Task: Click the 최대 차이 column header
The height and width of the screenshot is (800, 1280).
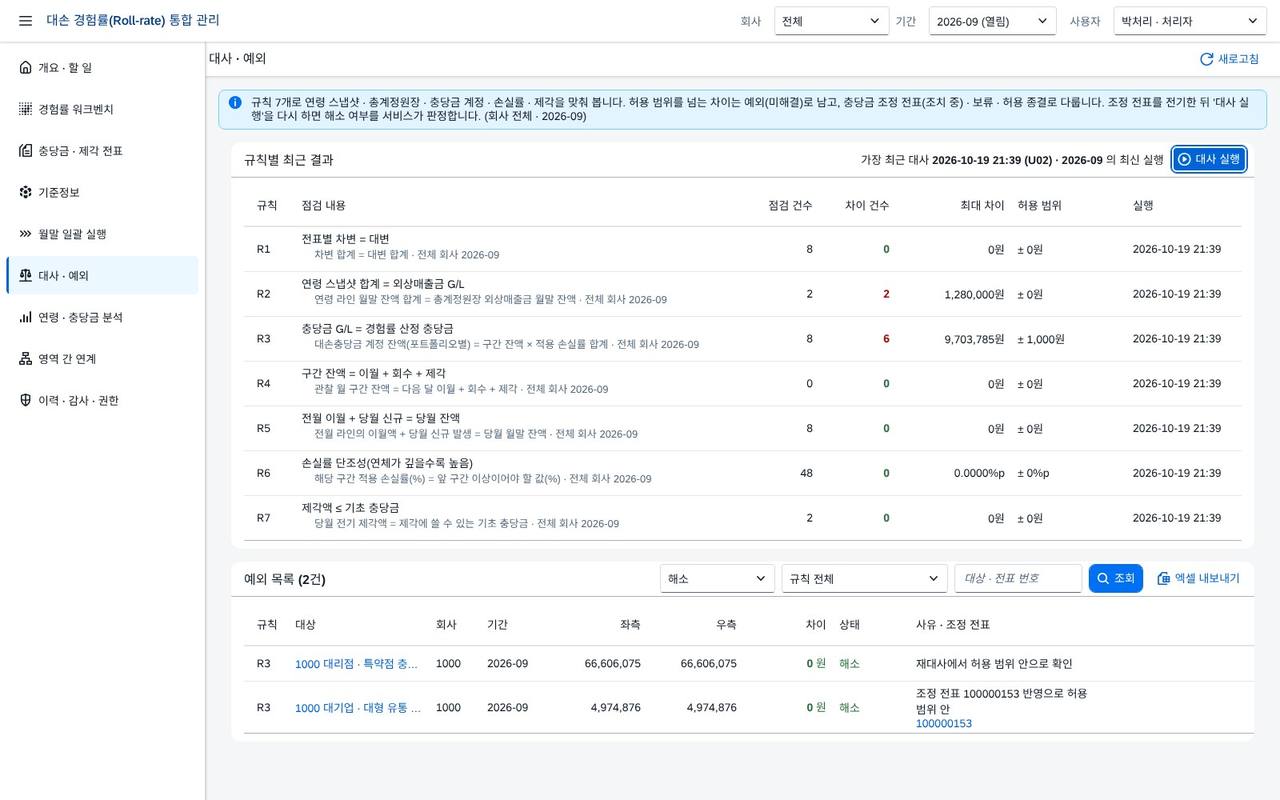Action: click(982, 205)
